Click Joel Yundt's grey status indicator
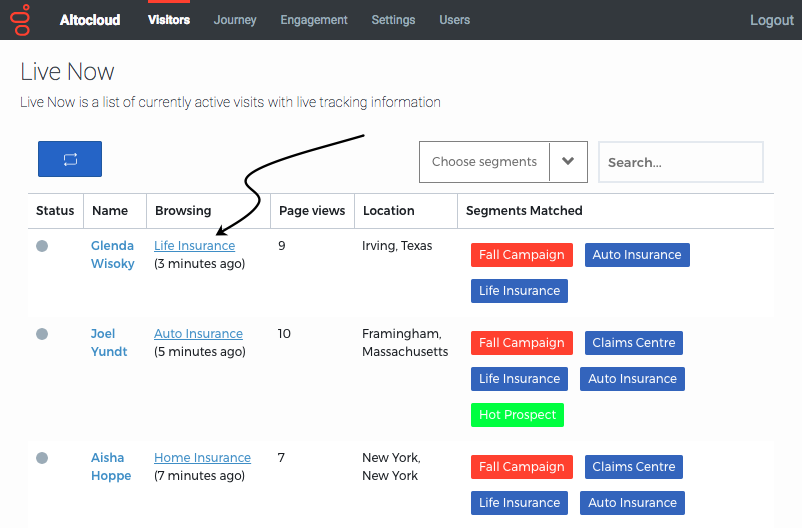Viewport: 802px width, 528px height. tap(42, 334)
